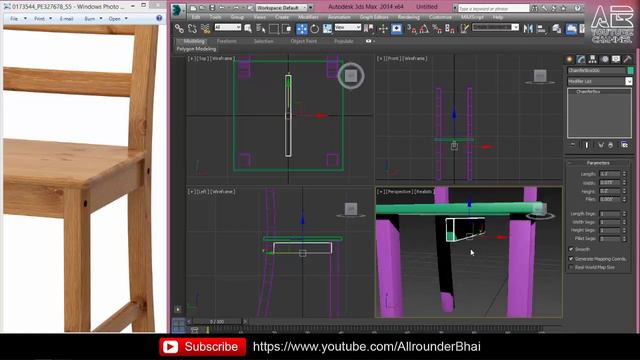This screenshot has height=360, width=640.
Task: Open the Utilities command panel tab
Action: click(627, 59)
